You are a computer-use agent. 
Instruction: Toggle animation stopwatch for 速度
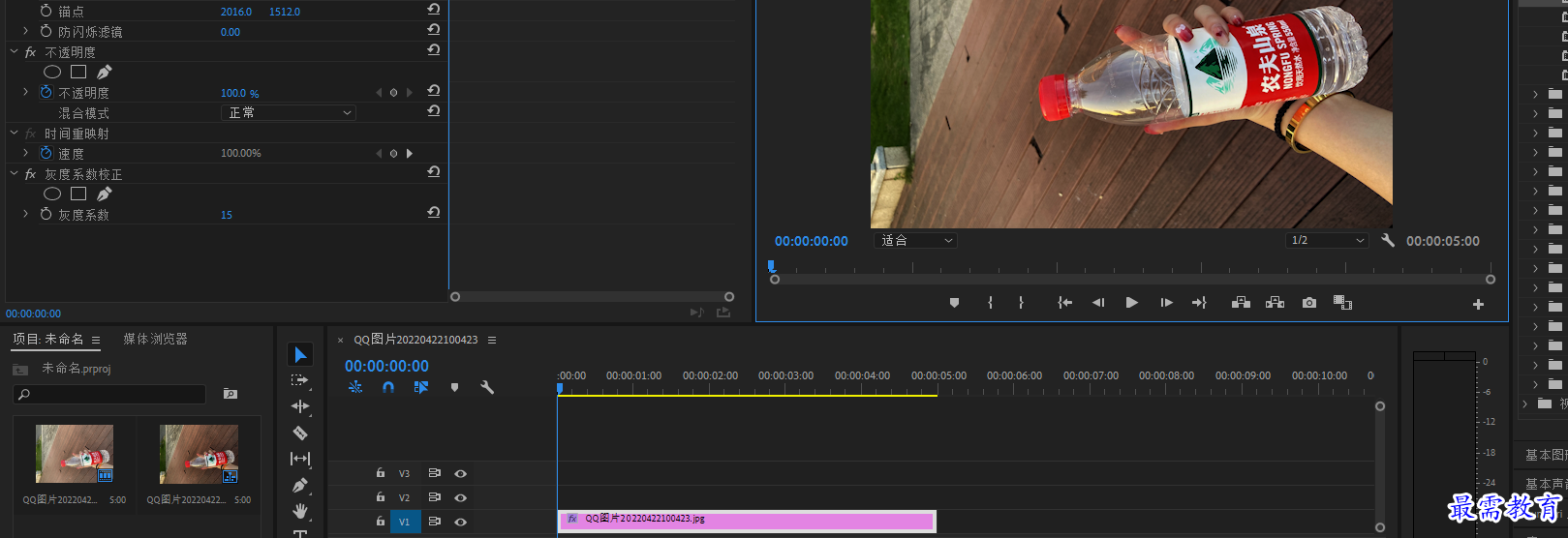click(46, 153)
